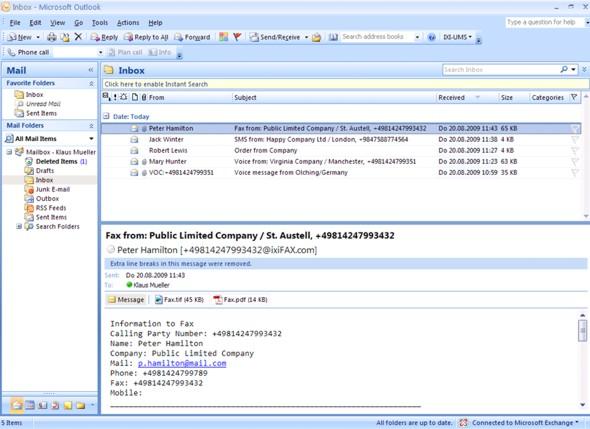590x429 pixels.
Task: Click the Categories column header
Action: point(547,97)
